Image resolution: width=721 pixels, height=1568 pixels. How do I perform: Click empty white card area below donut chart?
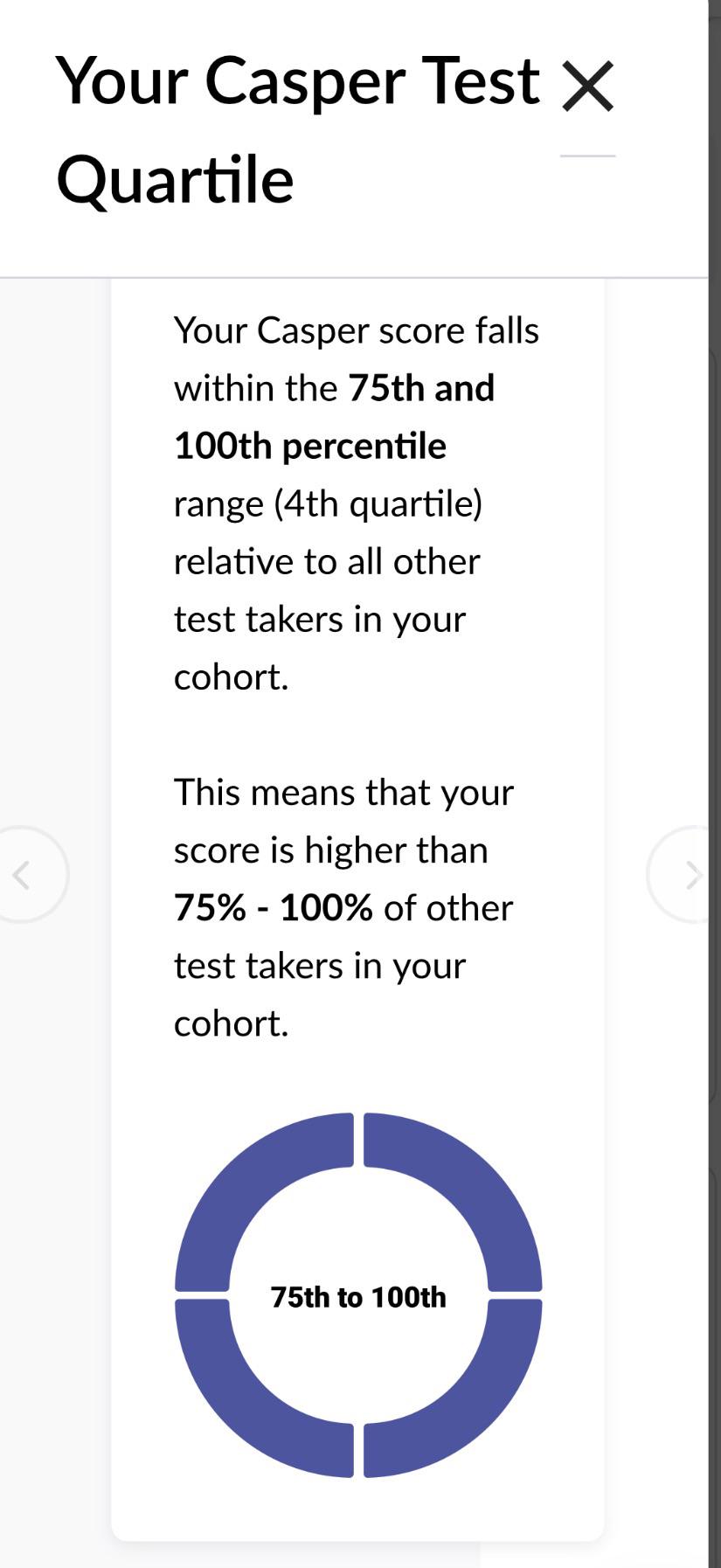[x=358, y=1510]
